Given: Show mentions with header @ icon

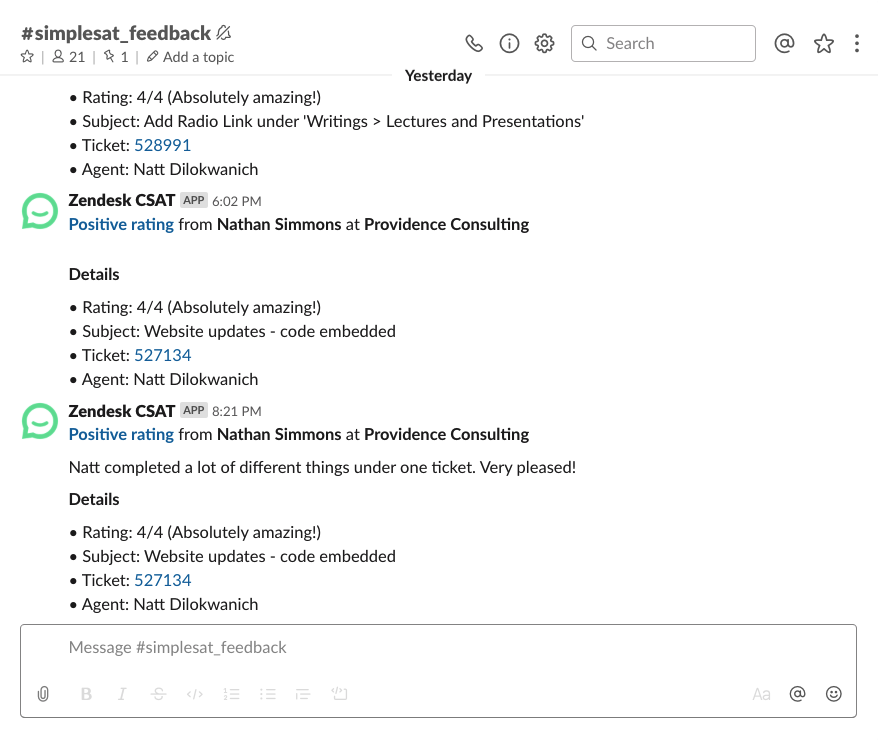Looking at the screenshot, I should click(x=784, y=43).
